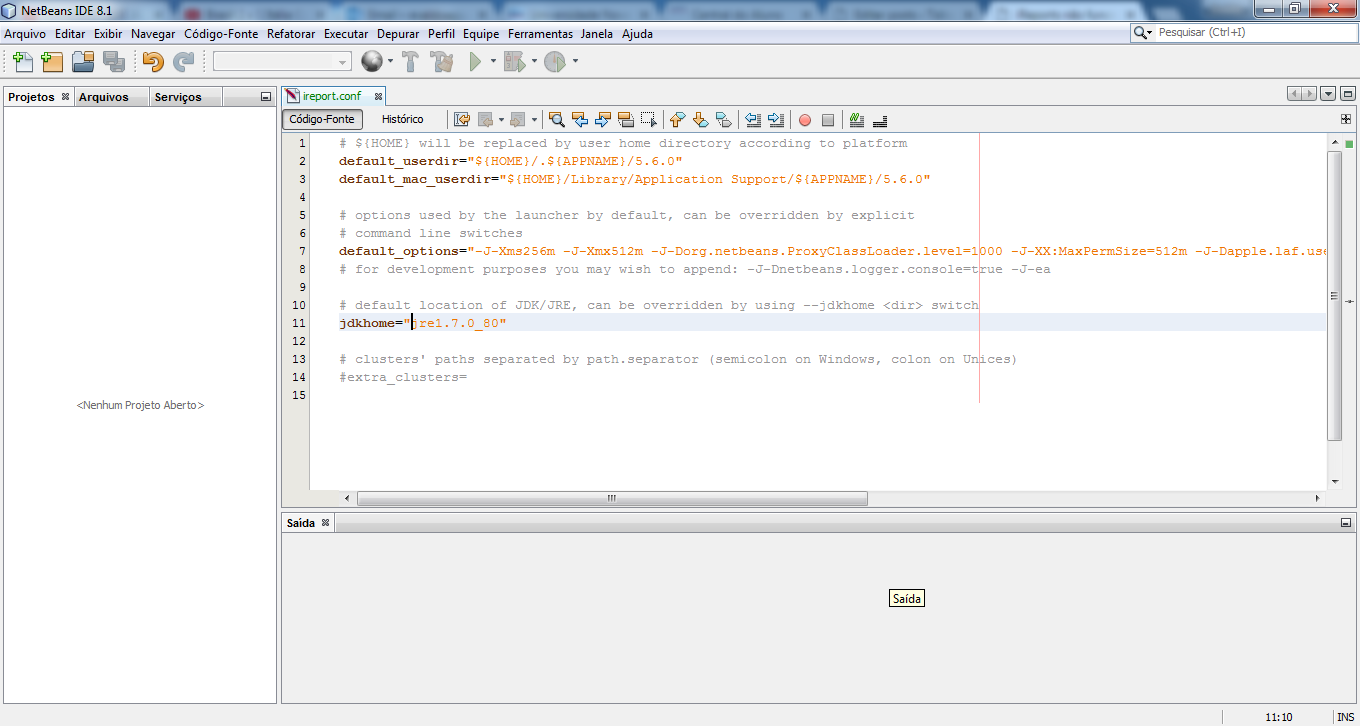
Task: Click the Uncomment lines icon
Action: (x=880, y=120)
